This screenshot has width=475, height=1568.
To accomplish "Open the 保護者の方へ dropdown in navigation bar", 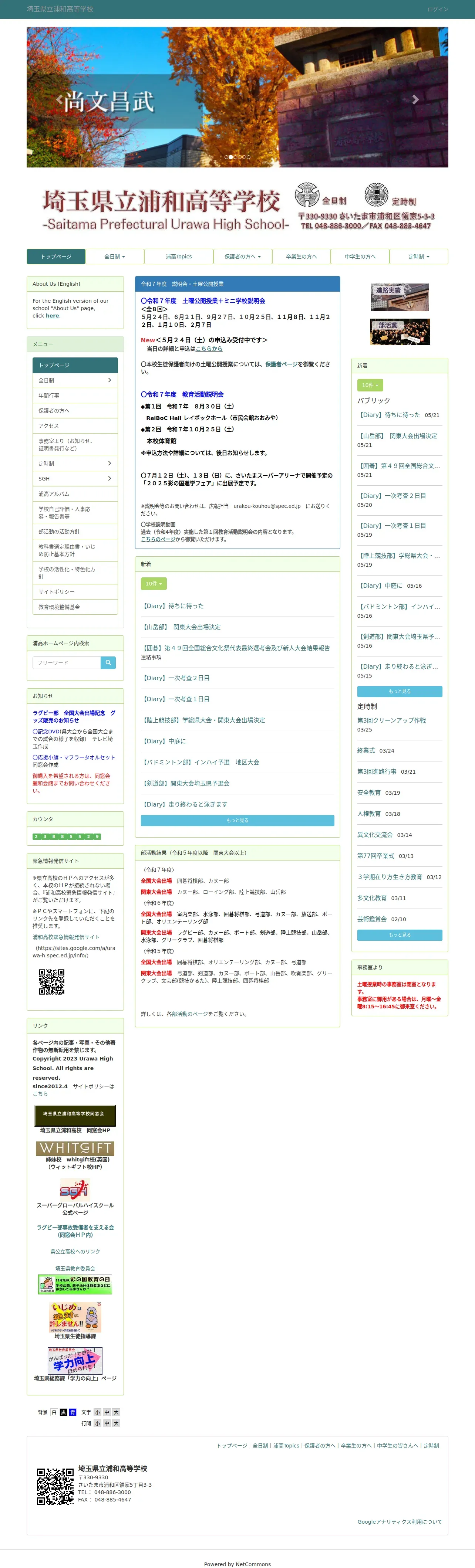I will [242, 256].
